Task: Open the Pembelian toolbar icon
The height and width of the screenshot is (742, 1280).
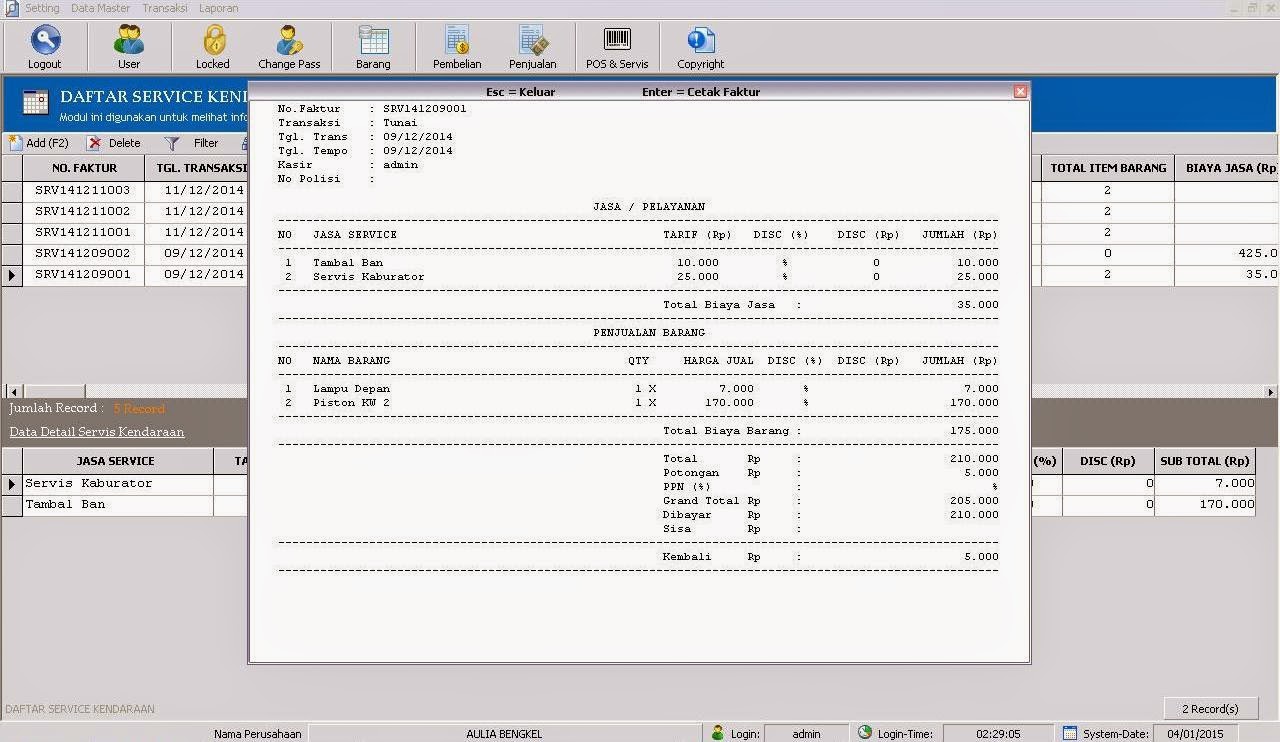Action: [x=457, y=47]
